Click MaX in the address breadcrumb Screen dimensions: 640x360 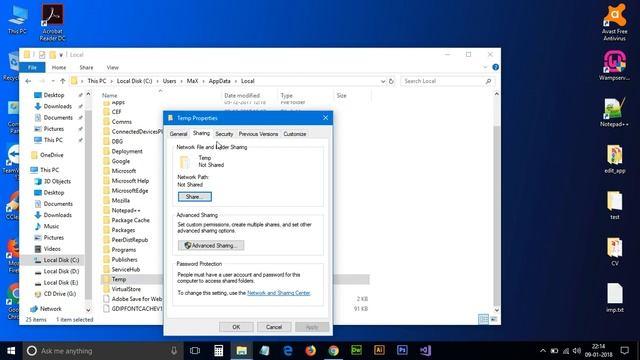click(192, 81)
